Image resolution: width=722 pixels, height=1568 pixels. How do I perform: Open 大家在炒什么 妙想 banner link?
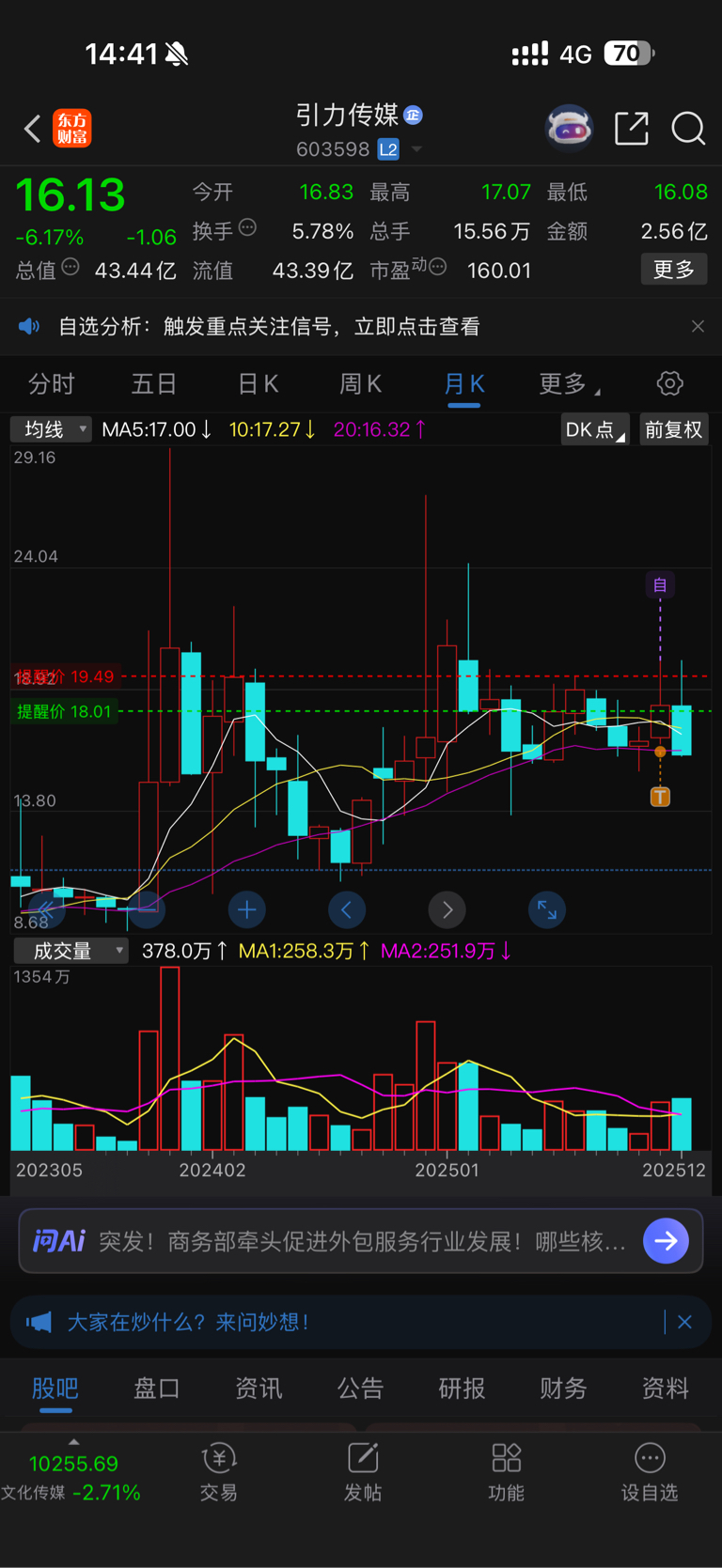188,1322
